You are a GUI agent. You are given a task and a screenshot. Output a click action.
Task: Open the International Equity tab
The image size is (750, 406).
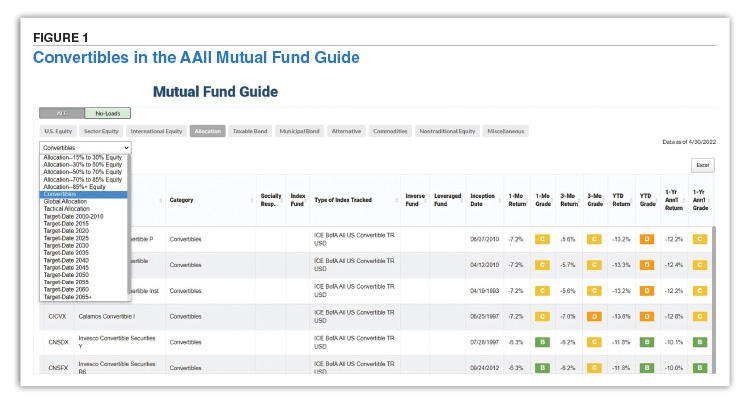tap(156, 131)
